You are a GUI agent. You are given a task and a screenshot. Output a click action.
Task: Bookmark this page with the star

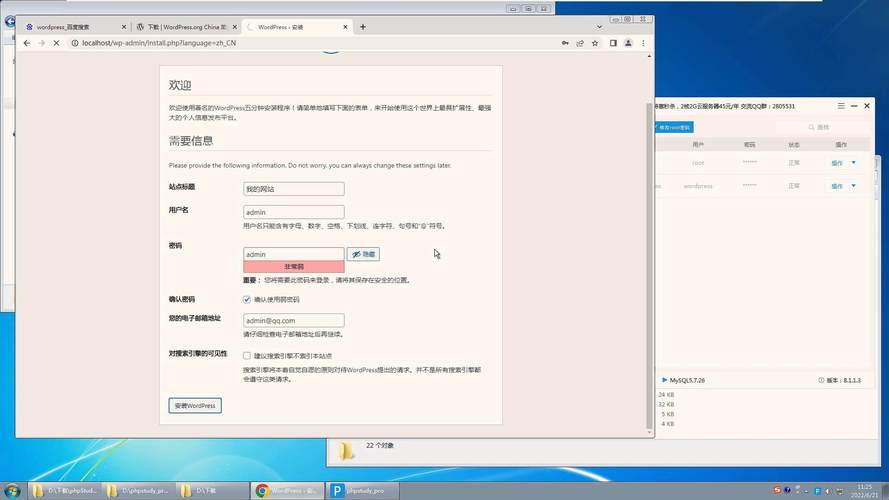[x=595, y=43]
